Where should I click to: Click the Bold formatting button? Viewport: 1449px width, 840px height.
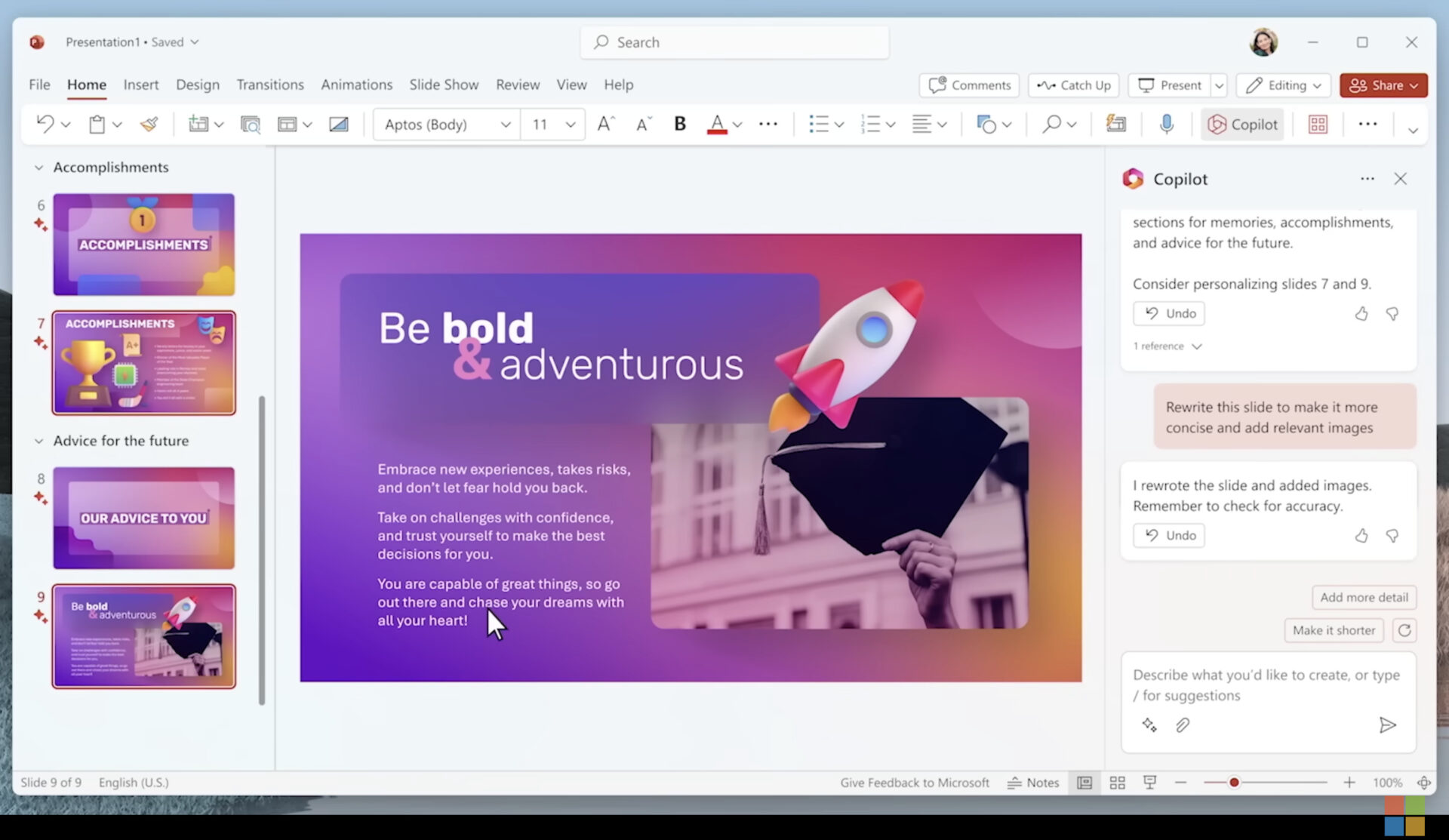pyautogui.click(x=679, y=124)
